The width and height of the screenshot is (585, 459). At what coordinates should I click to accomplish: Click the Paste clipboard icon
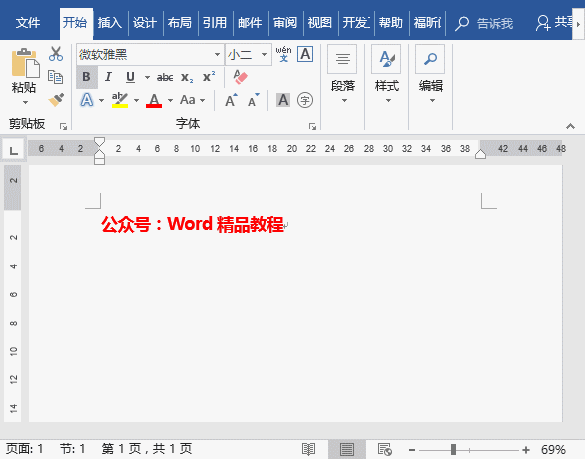tap(25, 63)
